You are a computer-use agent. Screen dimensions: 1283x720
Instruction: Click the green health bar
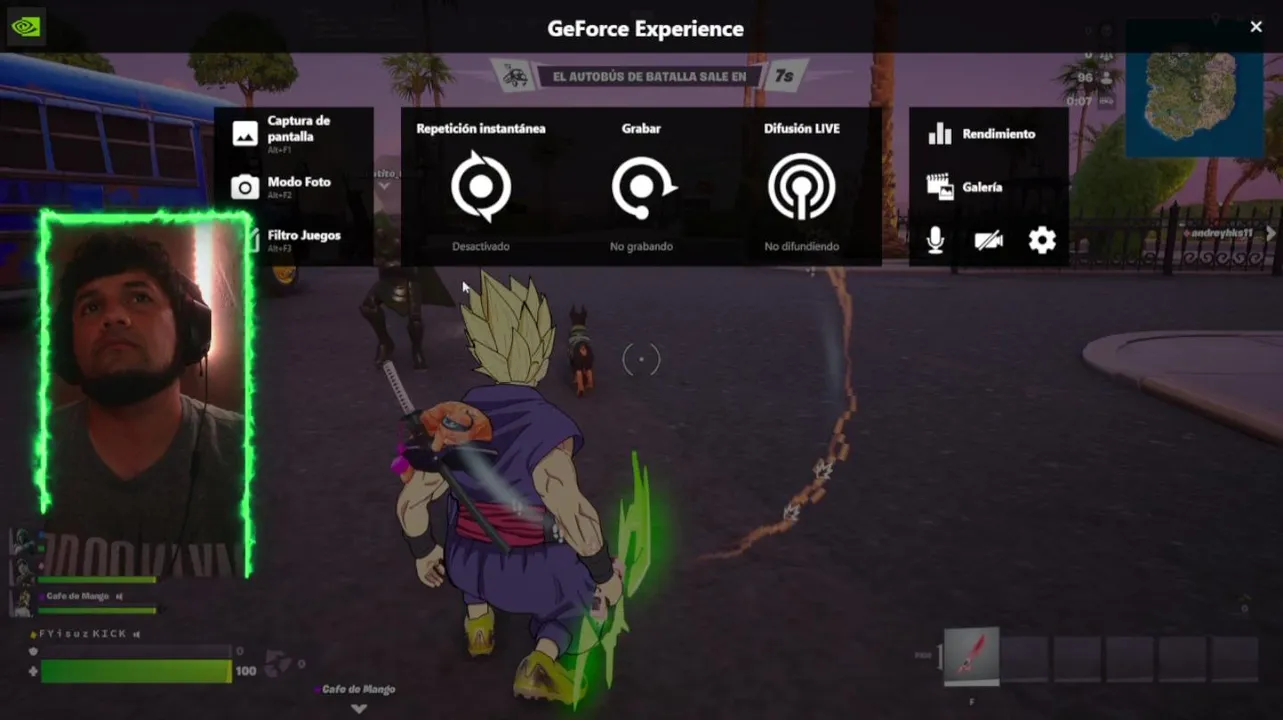(x=135, y=671)
